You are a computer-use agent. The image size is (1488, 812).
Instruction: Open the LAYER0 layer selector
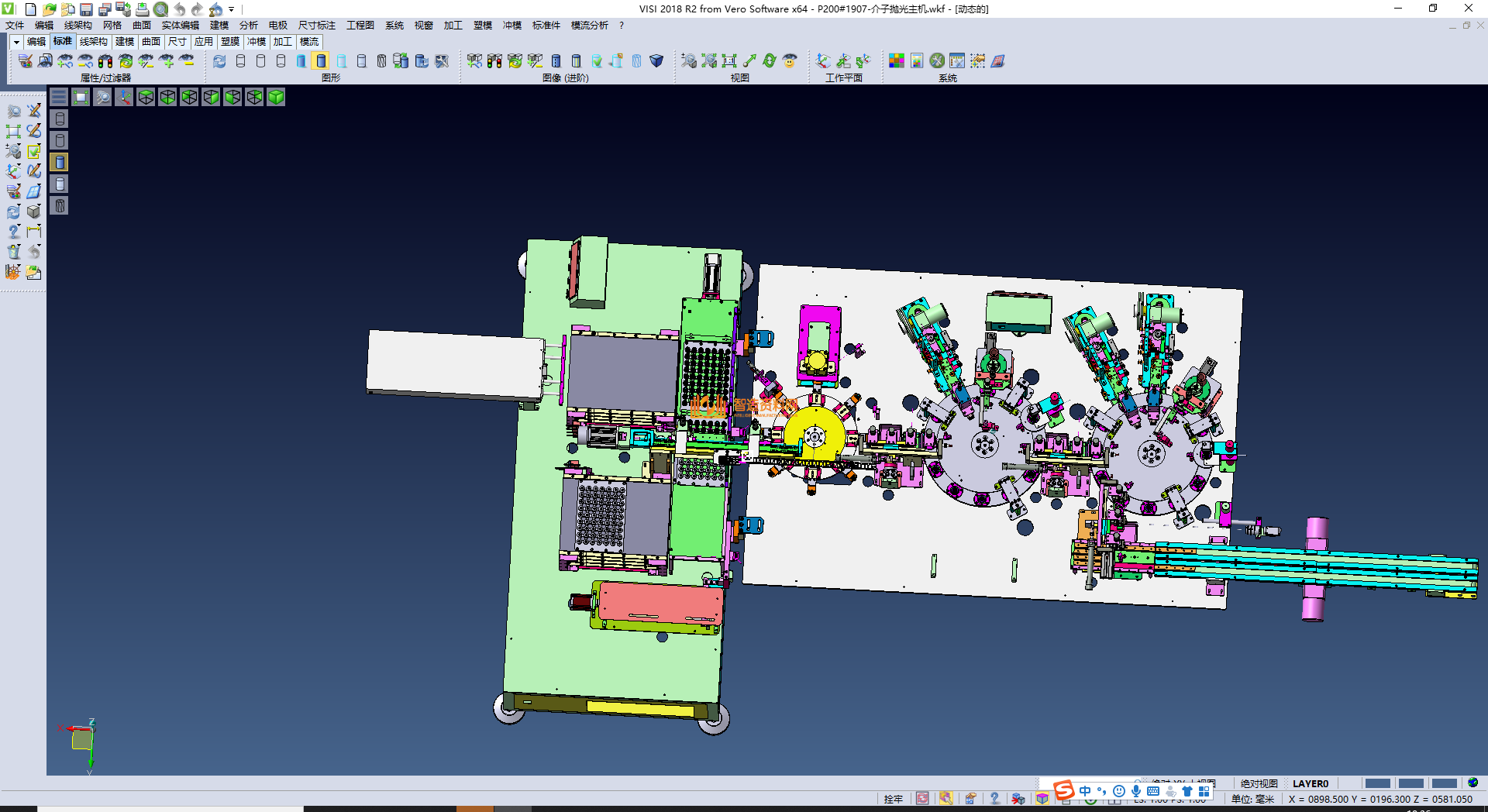click(x=1311, y=783)
